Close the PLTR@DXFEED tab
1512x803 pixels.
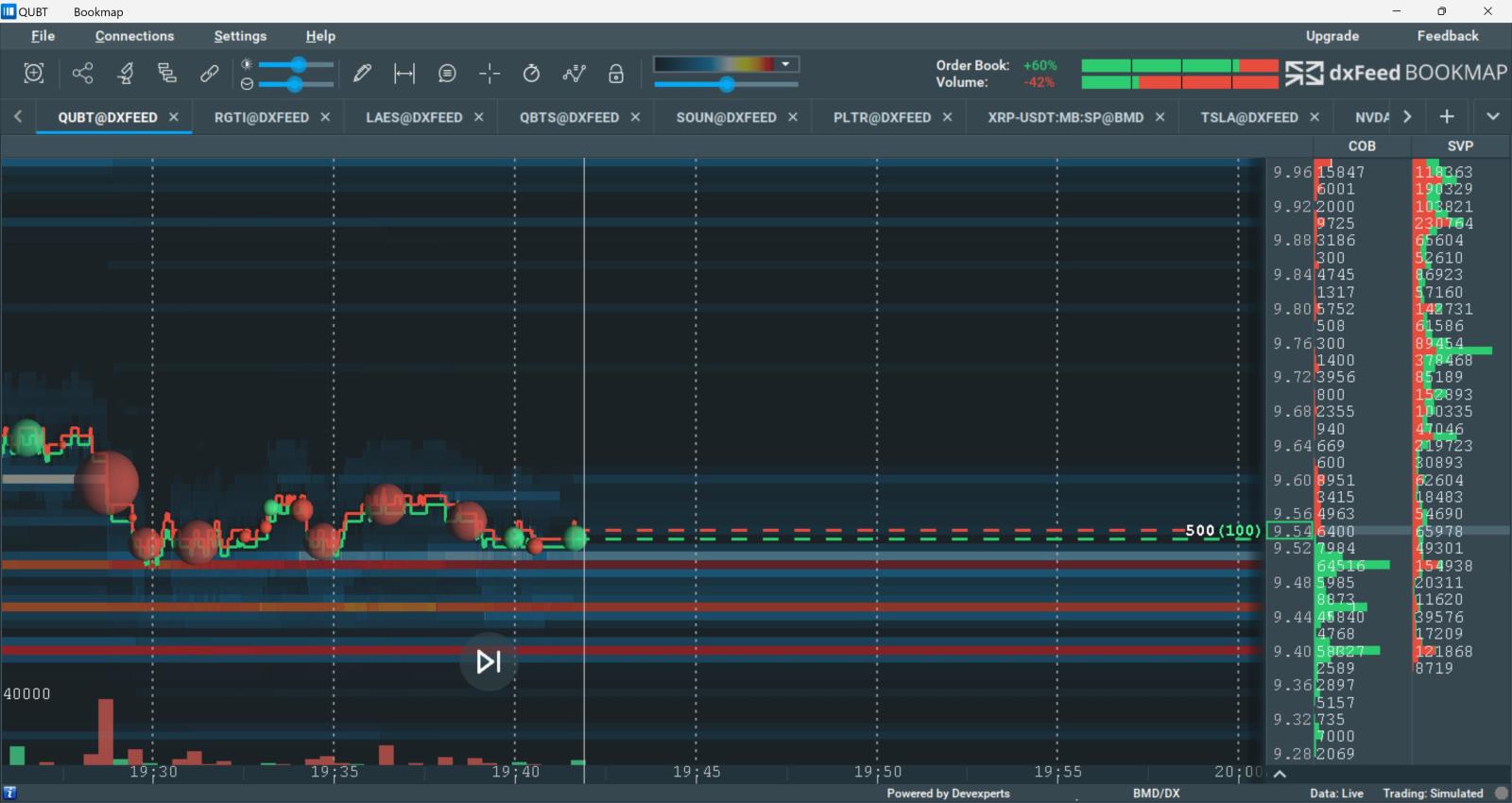point(947,117)
